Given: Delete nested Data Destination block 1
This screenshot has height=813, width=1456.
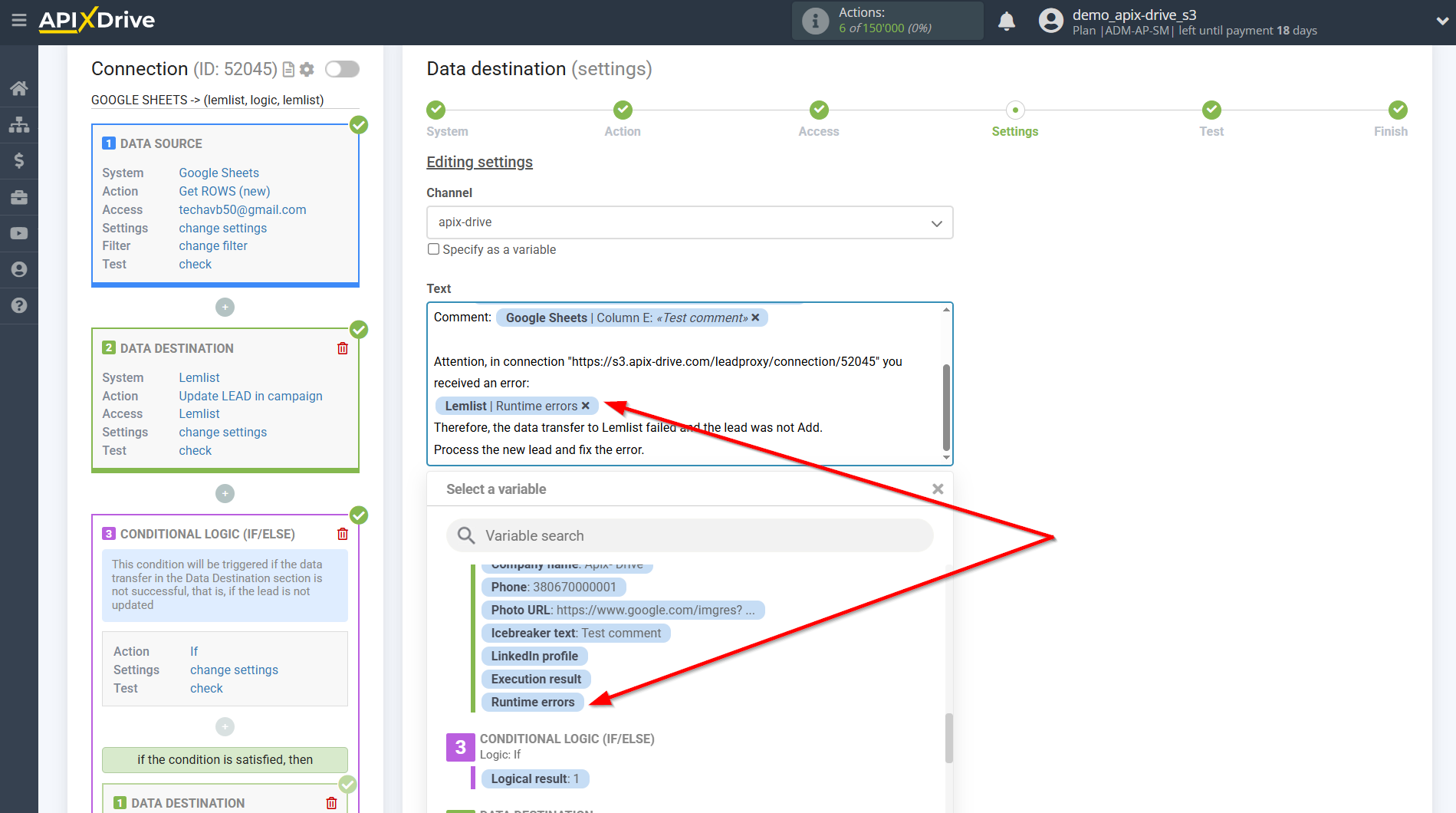Looking at the screenshot, I should tap(331, 803).
